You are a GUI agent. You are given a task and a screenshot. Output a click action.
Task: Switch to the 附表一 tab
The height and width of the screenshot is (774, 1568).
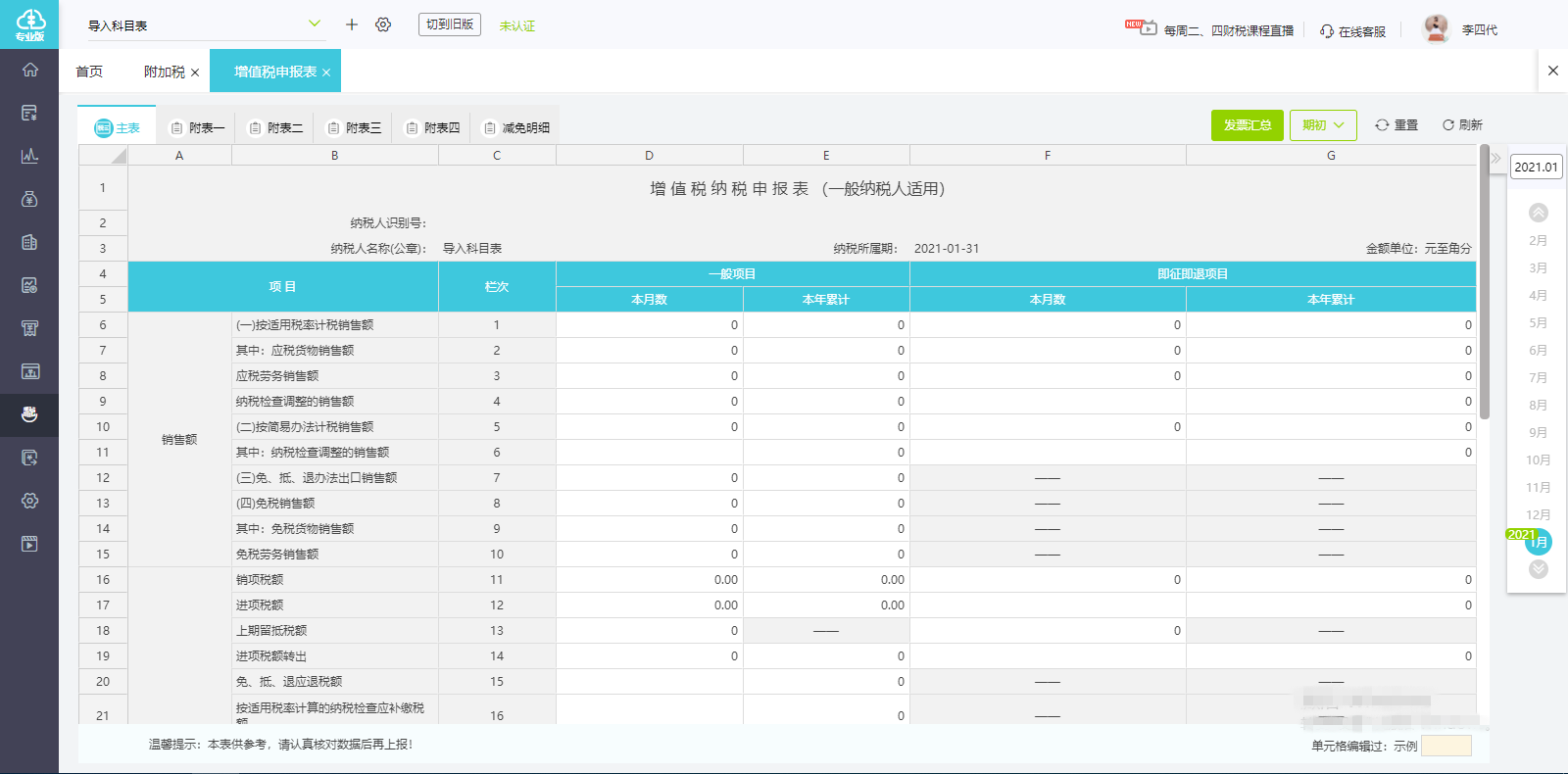(197, 128)
